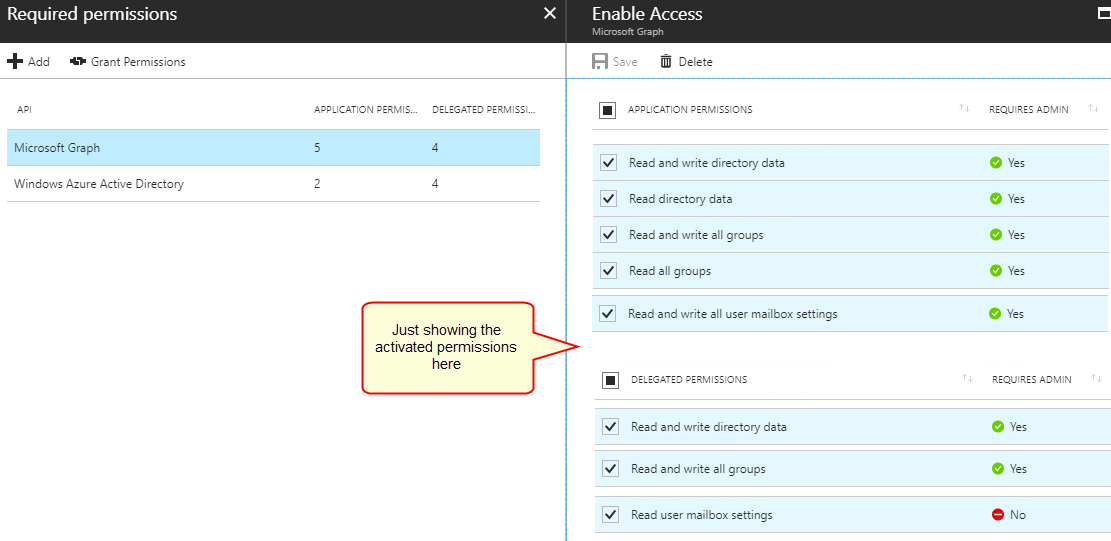
Task: Click the Delete button label
Action: 695,62
